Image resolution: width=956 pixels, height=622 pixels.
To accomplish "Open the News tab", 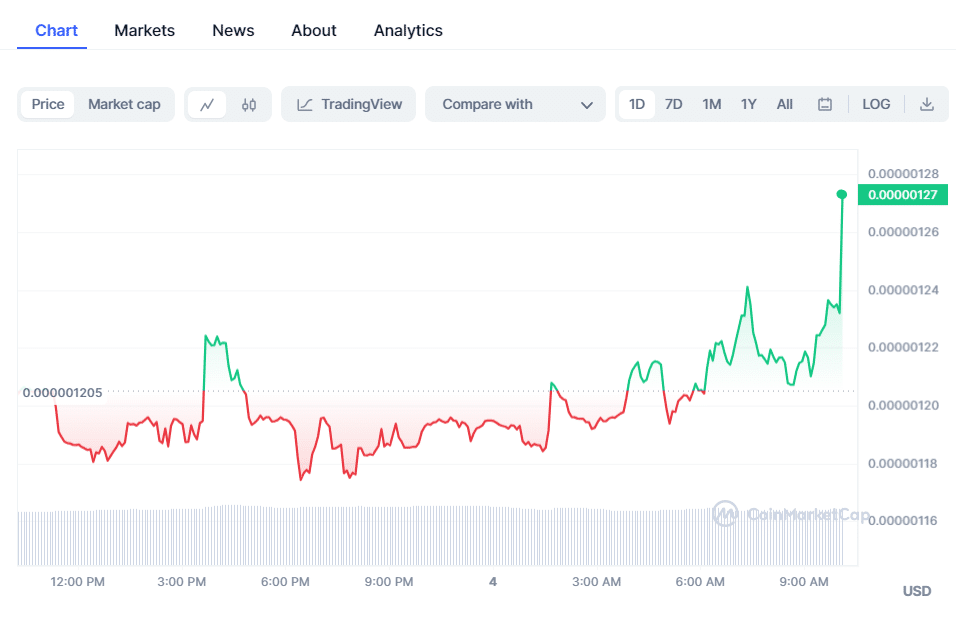I will [233, 30].
